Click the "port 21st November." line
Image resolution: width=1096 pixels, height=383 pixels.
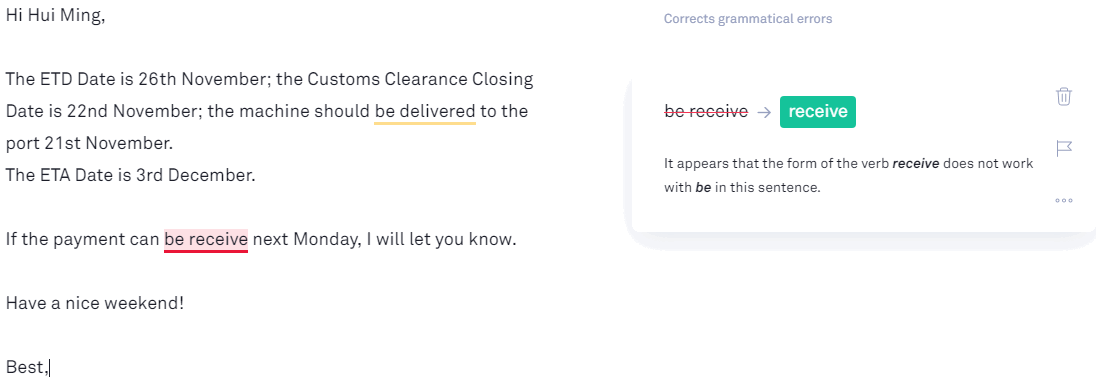89,144
